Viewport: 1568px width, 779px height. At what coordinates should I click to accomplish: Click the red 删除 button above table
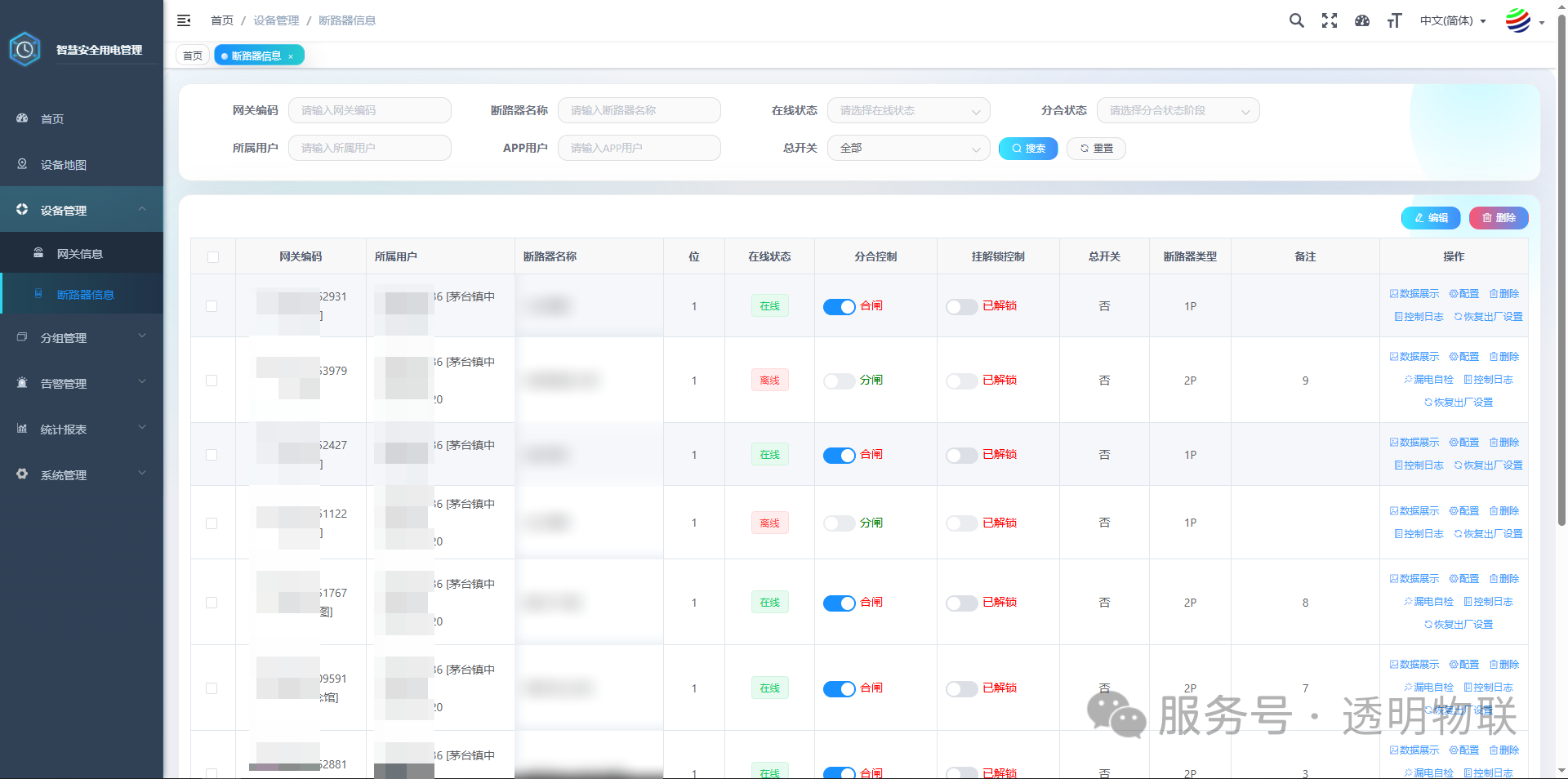1499,218
